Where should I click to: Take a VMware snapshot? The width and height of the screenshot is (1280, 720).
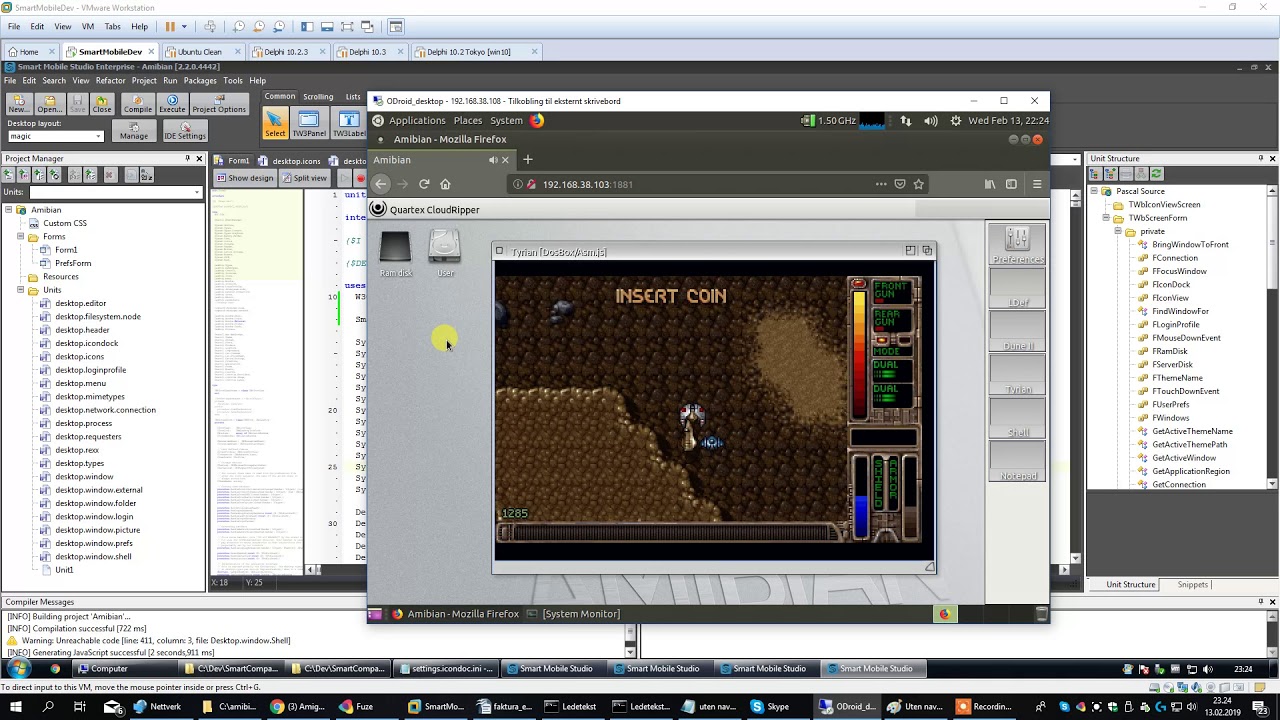239,26
